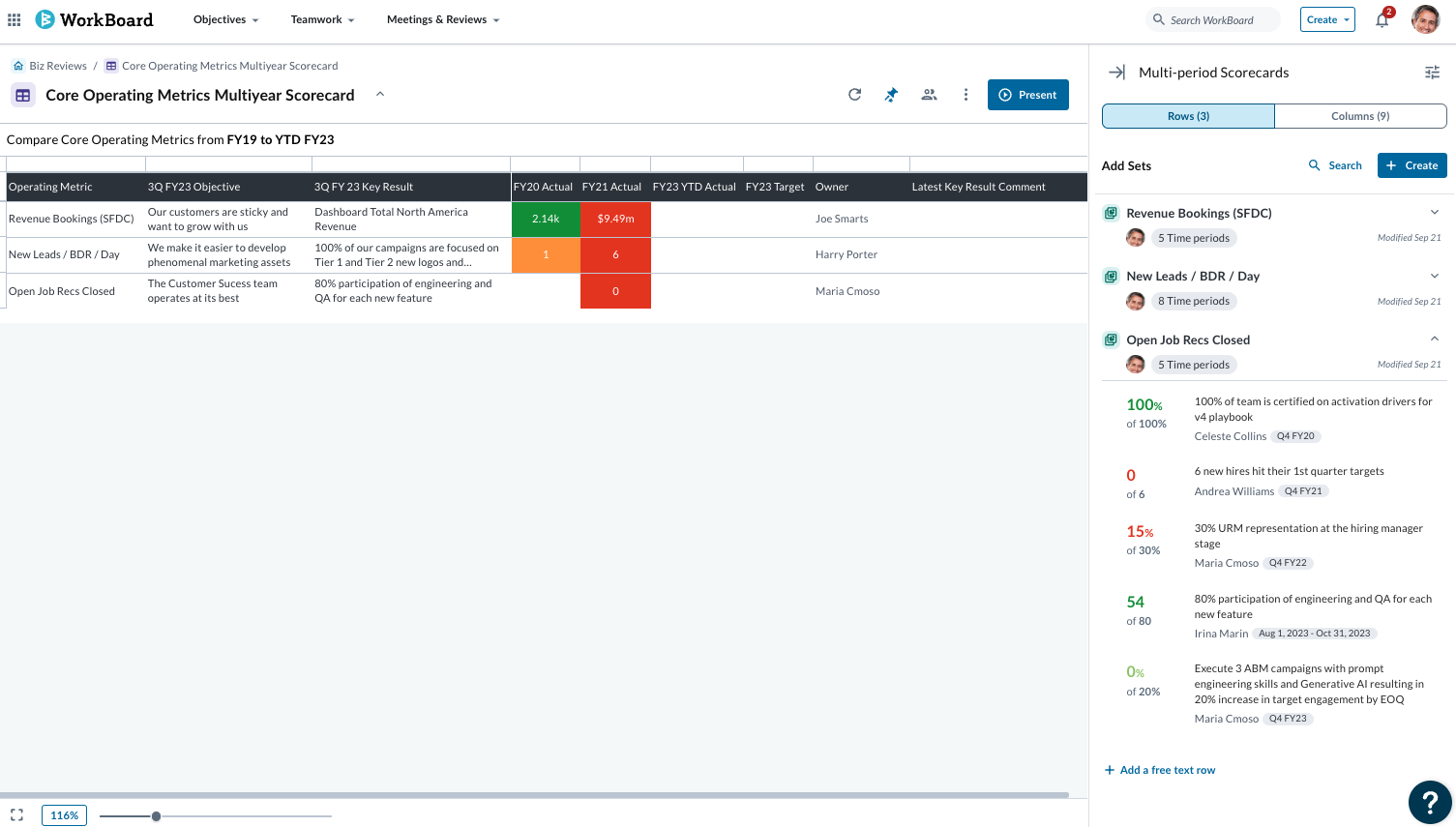The image size is (1456, 827).
Task: Switch to the Columns (9) tab
Action: [1360, 116]
